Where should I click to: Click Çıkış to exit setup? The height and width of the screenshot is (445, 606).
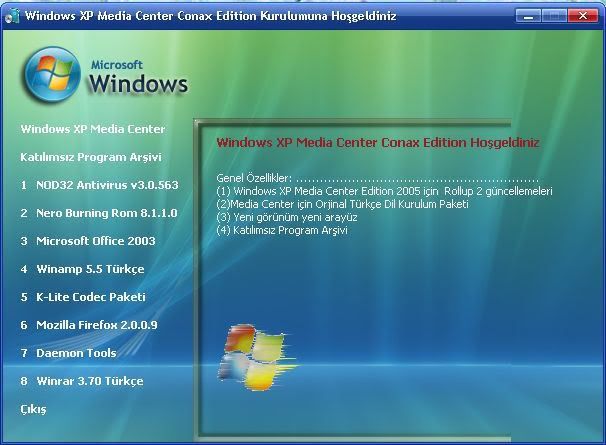[33, 409]
